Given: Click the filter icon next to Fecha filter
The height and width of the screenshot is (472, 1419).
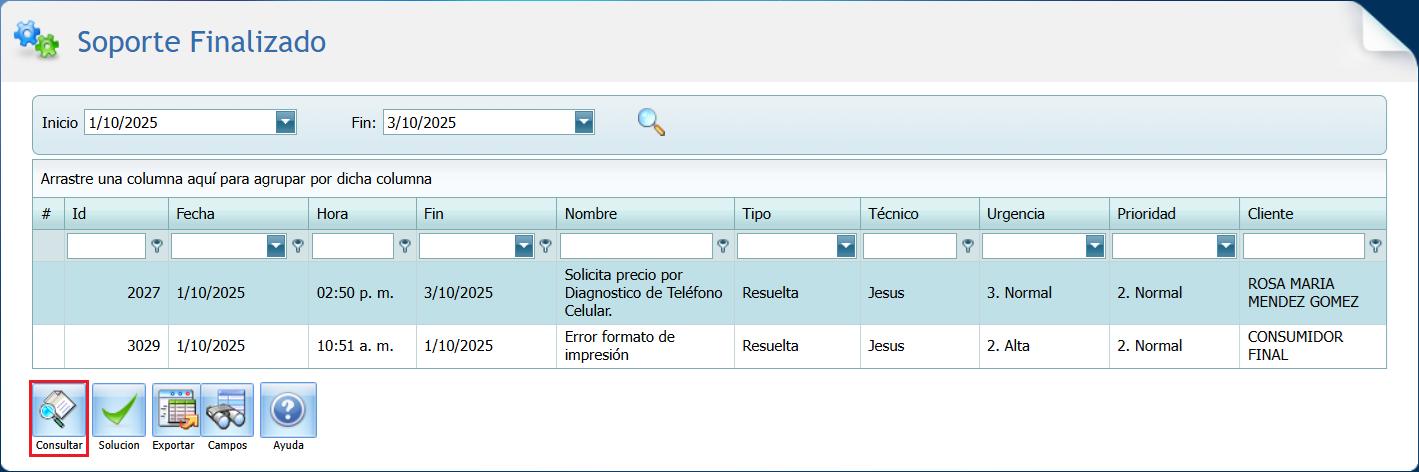Looking at the screenshot, I should click(297, 246).
